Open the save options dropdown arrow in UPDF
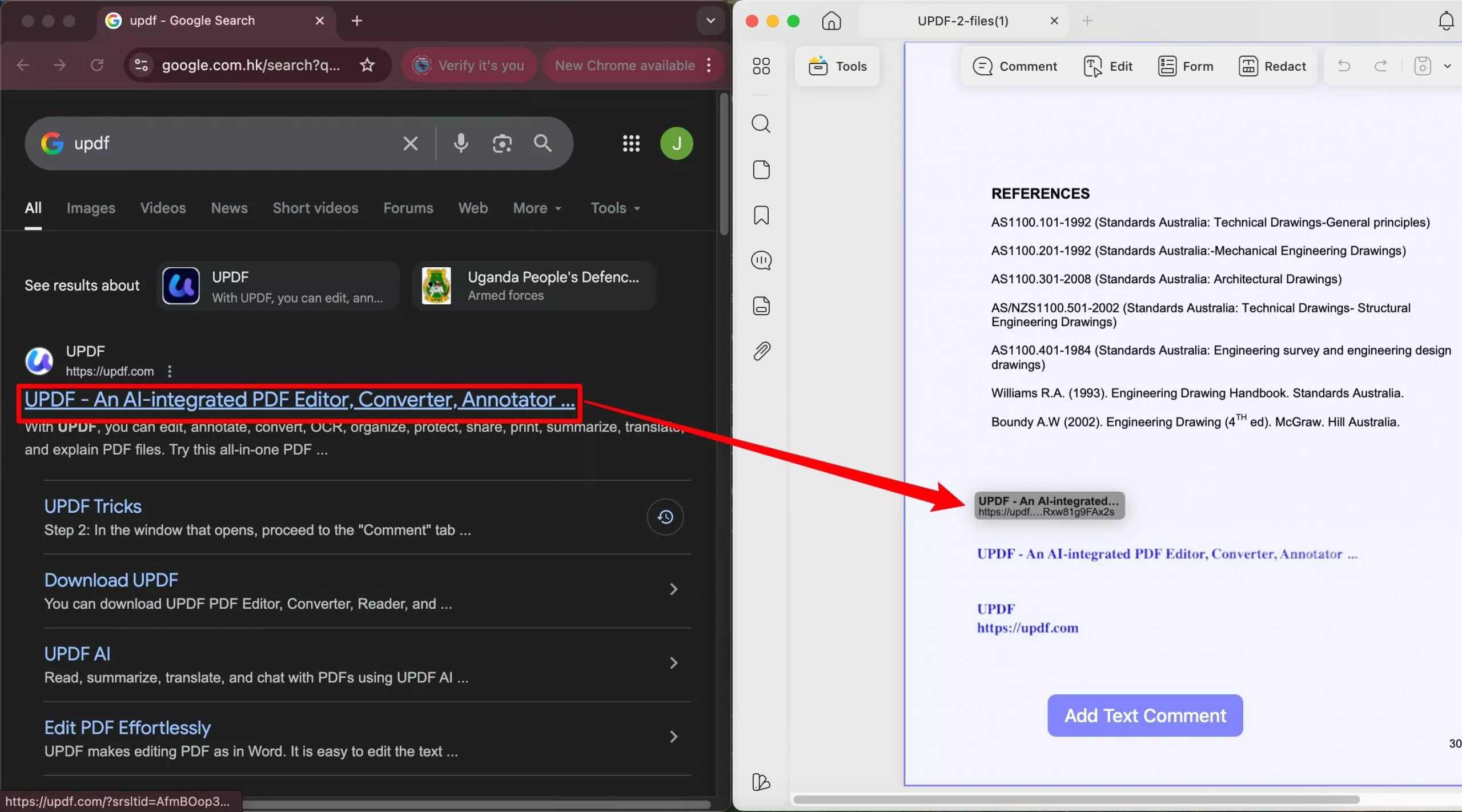 coord(1447,66)
